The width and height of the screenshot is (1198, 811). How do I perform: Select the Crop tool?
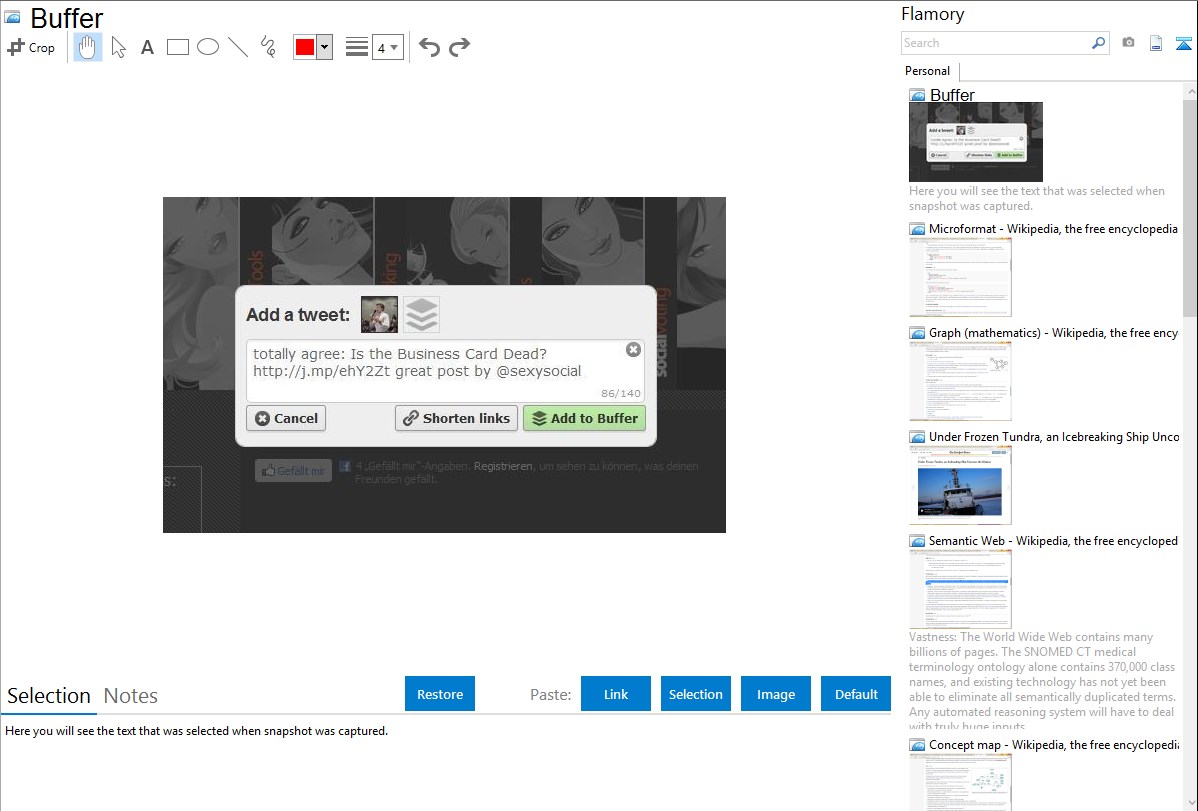coord(31,47)
